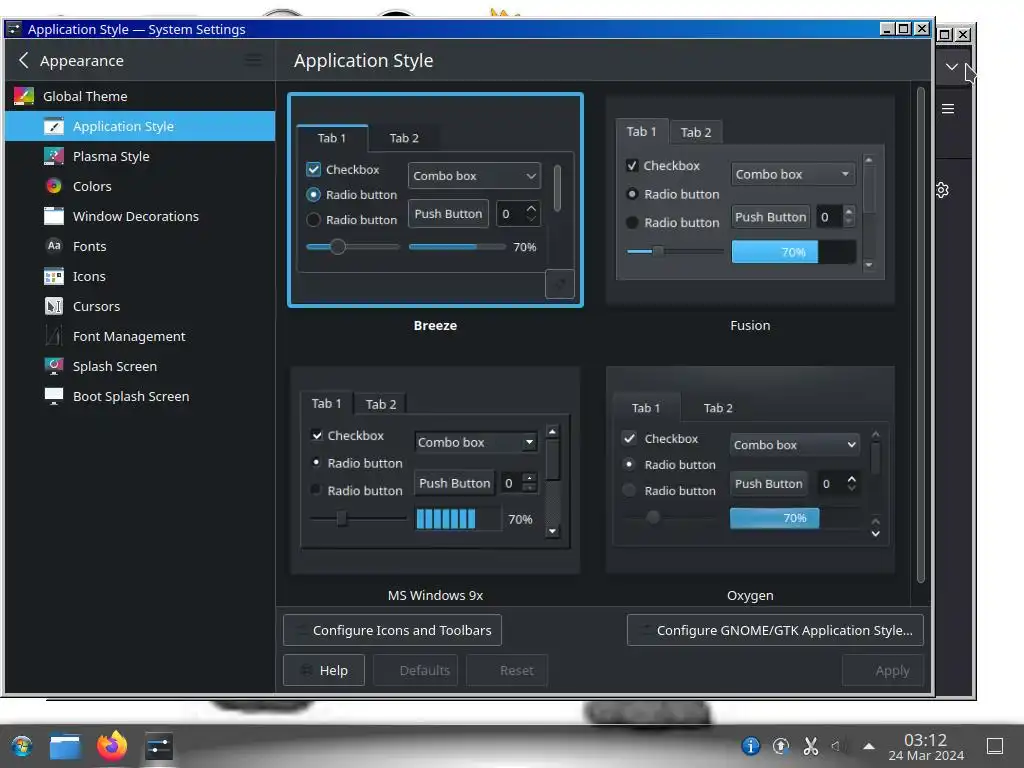Toggle the Fusion preview Checkbox
Image resolution: width=1024 pixels, height=768 pixels.
click(x=632, y=165)
